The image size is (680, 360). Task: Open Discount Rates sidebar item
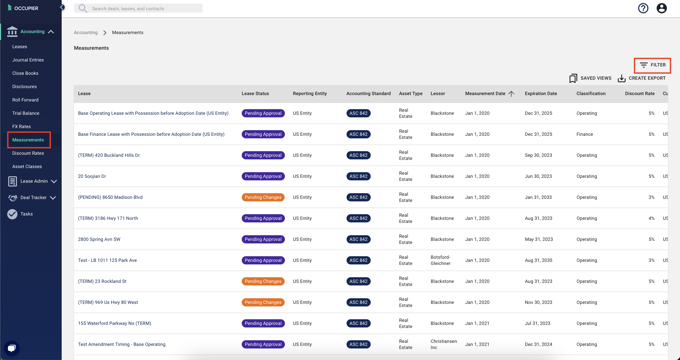click(x=28, y=153)
